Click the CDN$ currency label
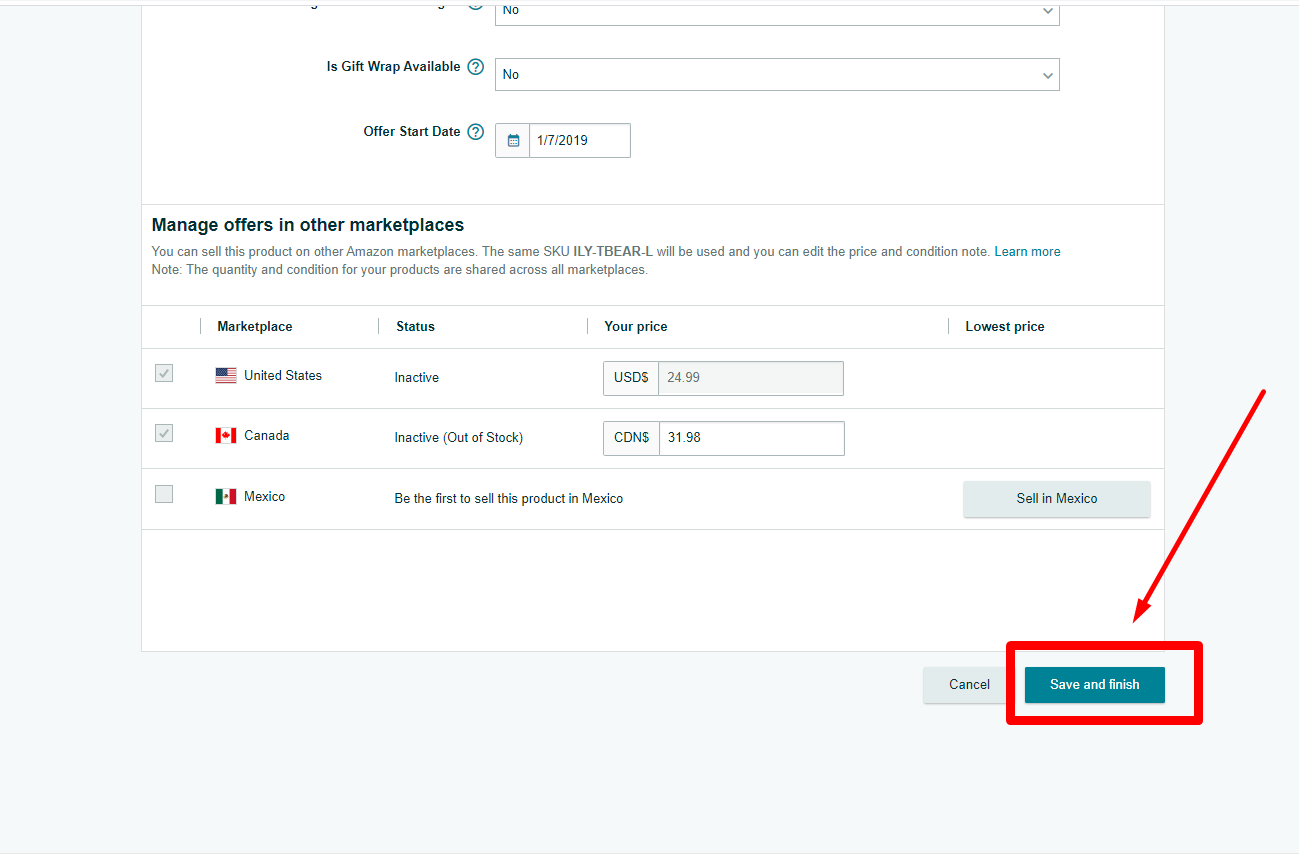Screen dimensions: 1299x860 [x=631, y=438]
